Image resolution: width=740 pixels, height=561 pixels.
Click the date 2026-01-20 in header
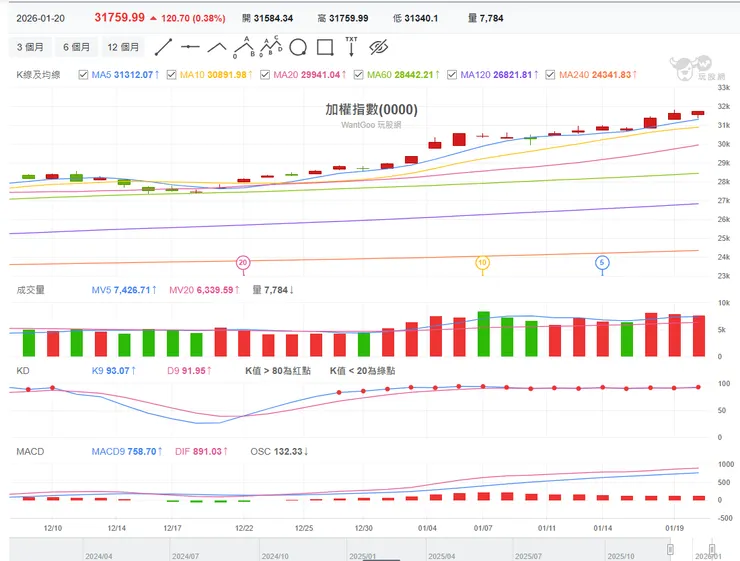[41, 18]
